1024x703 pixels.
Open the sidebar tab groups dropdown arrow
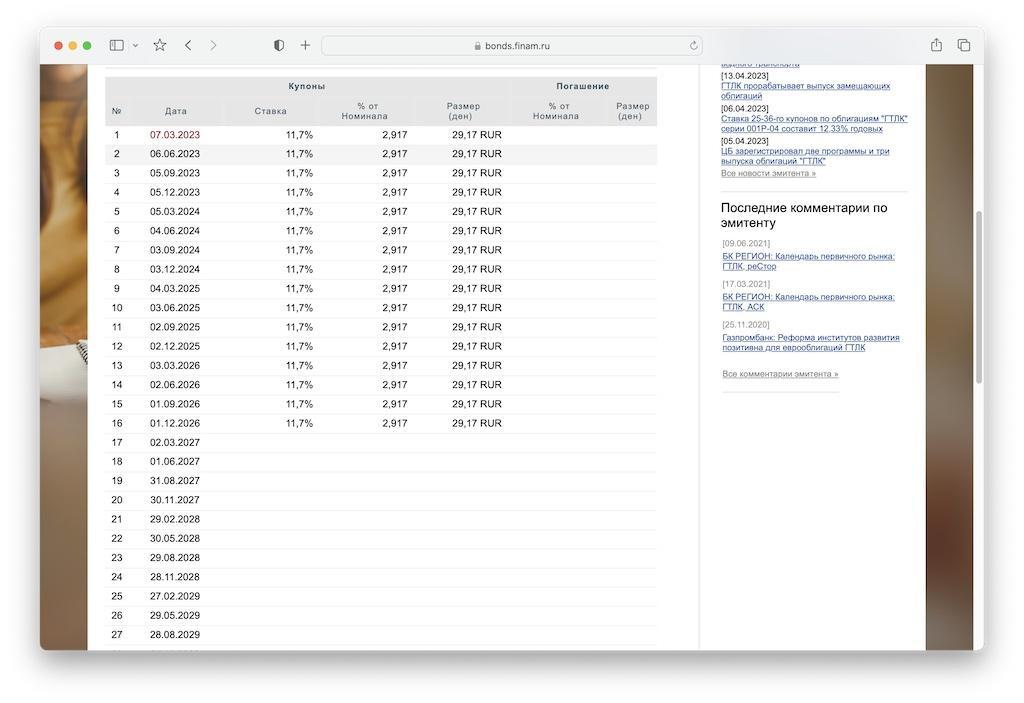click(135, 46)
